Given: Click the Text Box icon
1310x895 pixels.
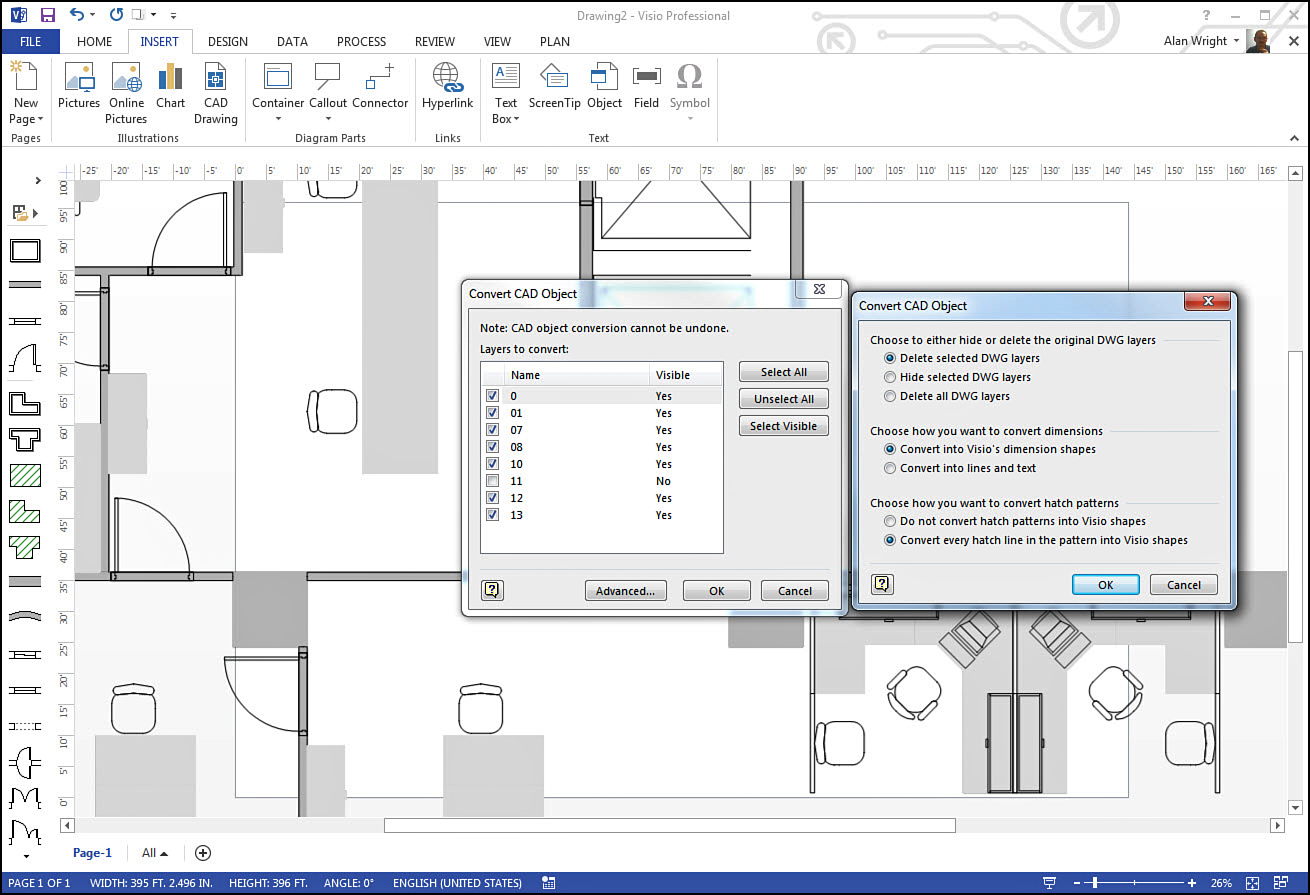Looking at the screenshot, I should [506, 78].
